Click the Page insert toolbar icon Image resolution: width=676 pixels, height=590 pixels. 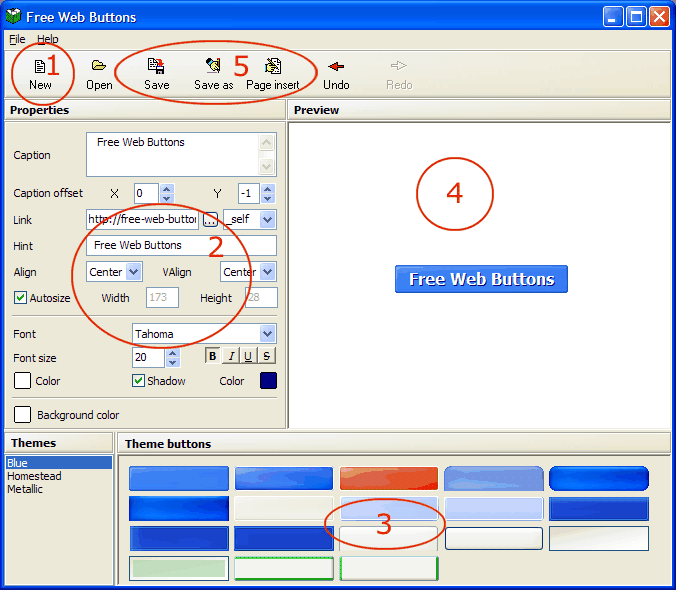click(273, 66)
